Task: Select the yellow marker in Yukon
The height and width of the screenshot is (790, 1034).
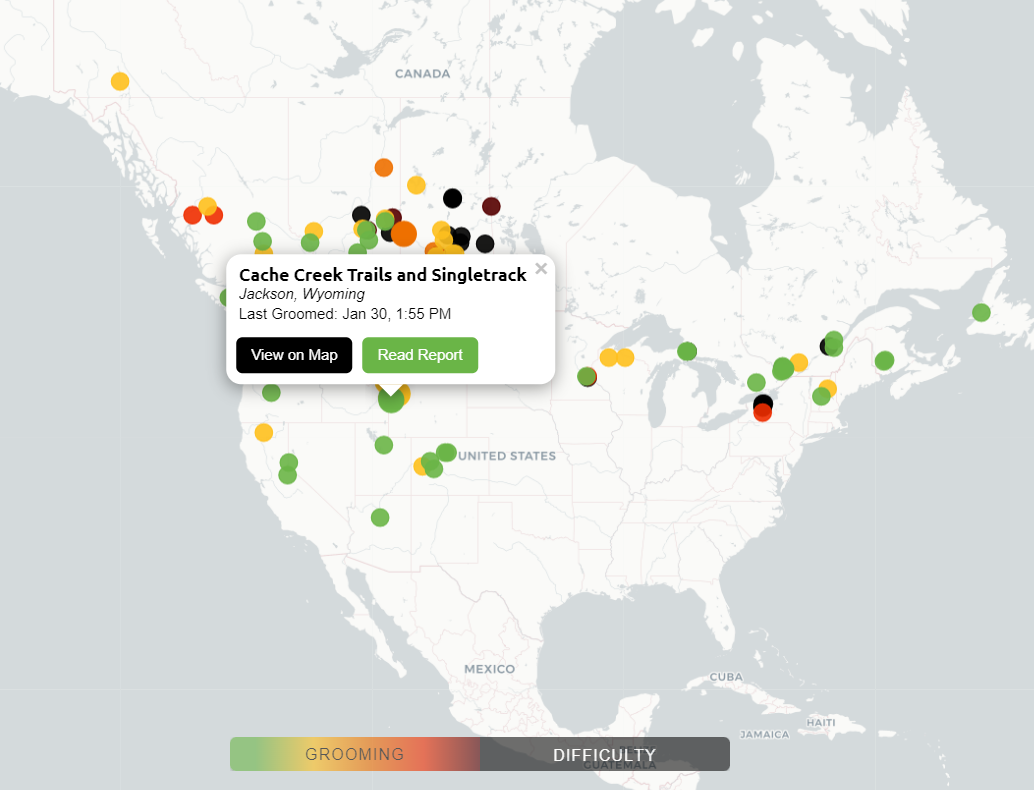Action: pyautogui.click(x=120, y=81)
